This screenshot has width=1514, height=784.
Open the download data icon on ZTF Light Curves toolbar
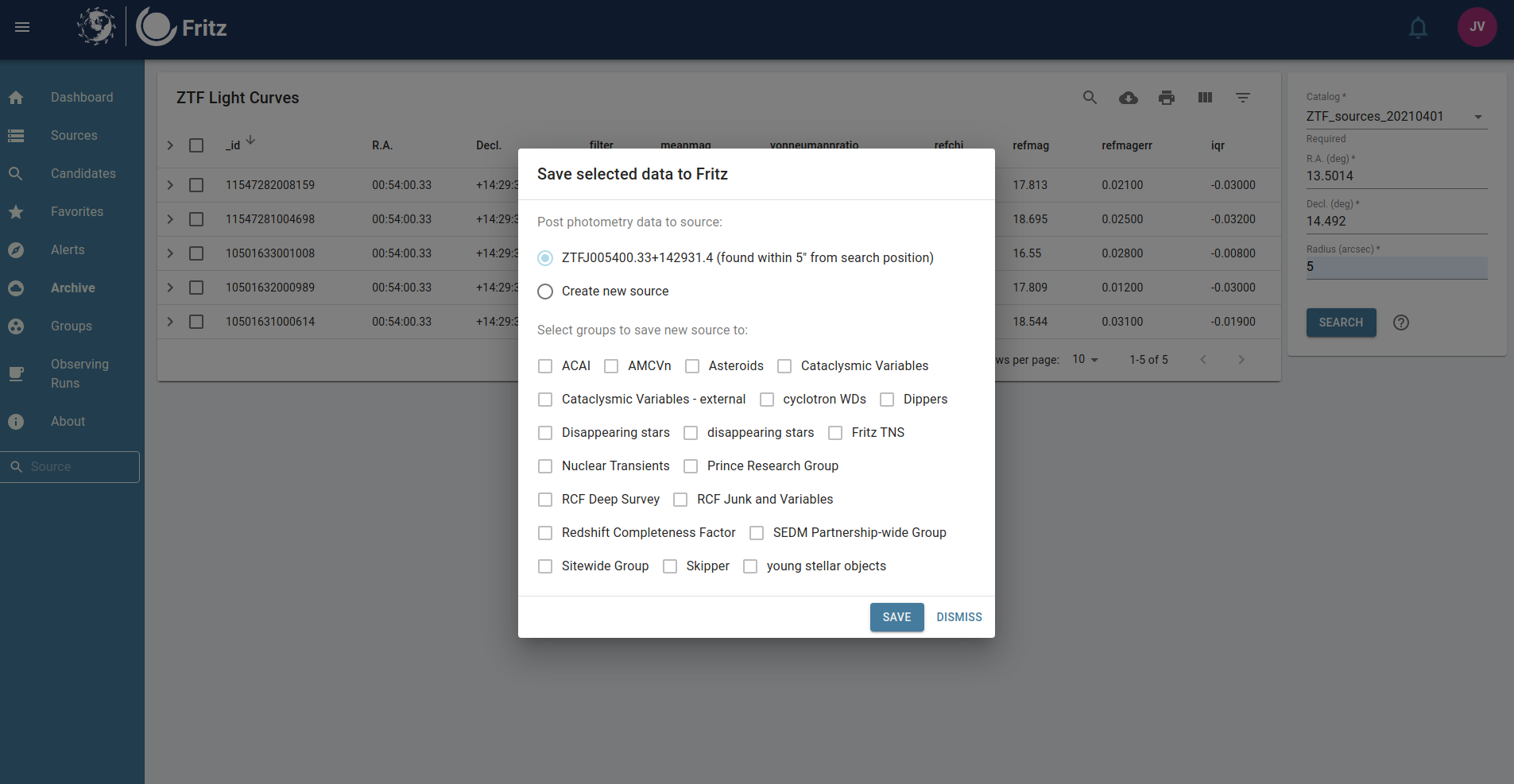tap(1129, 98)
